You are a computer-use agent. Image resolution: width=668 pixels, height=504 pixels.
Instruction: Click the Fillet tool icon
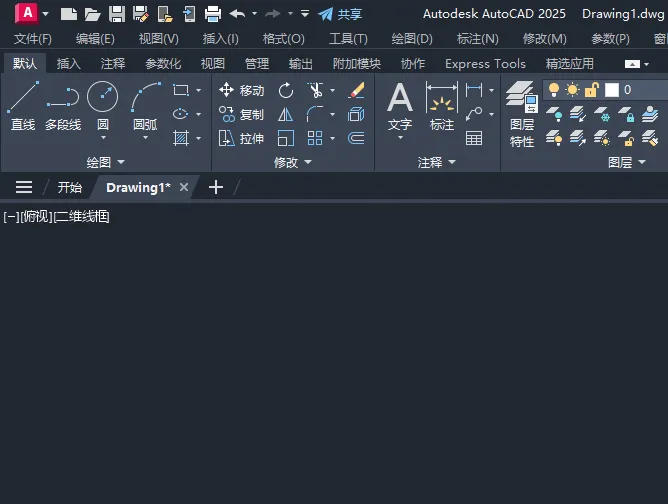(315, 114)
